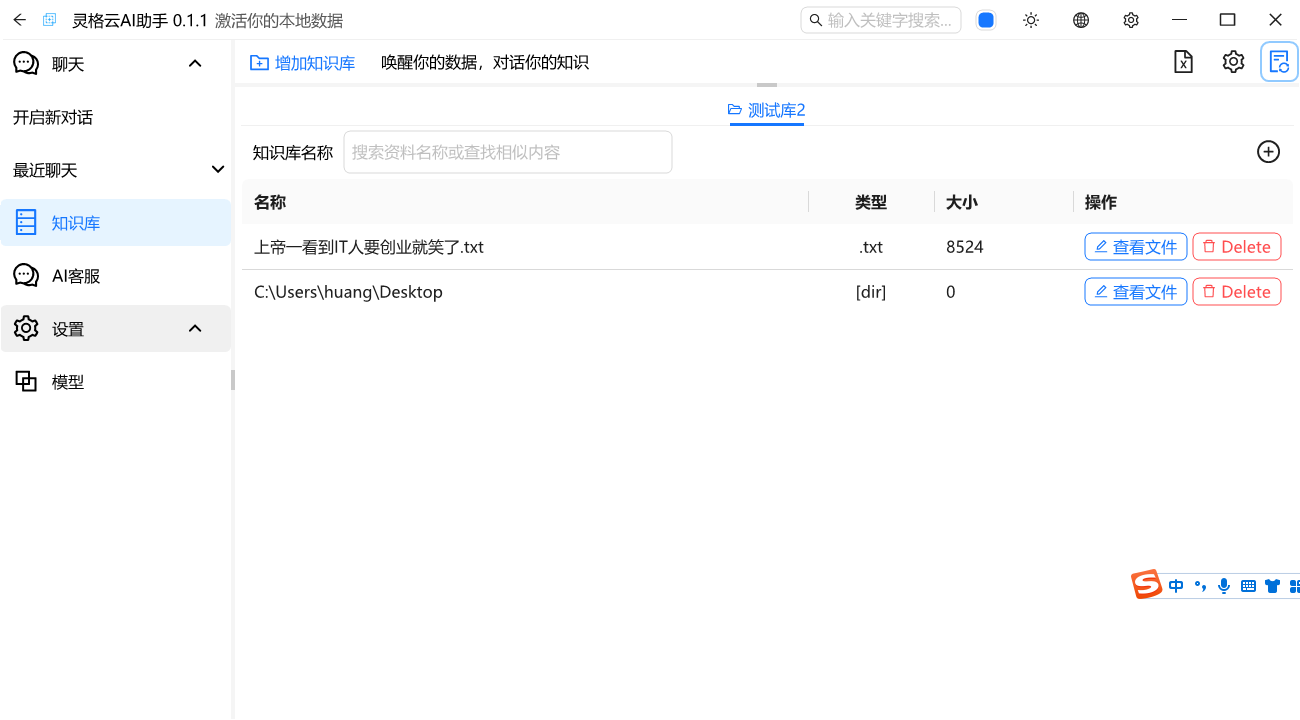Focus the keyword search box in title bar

[881, 20]
